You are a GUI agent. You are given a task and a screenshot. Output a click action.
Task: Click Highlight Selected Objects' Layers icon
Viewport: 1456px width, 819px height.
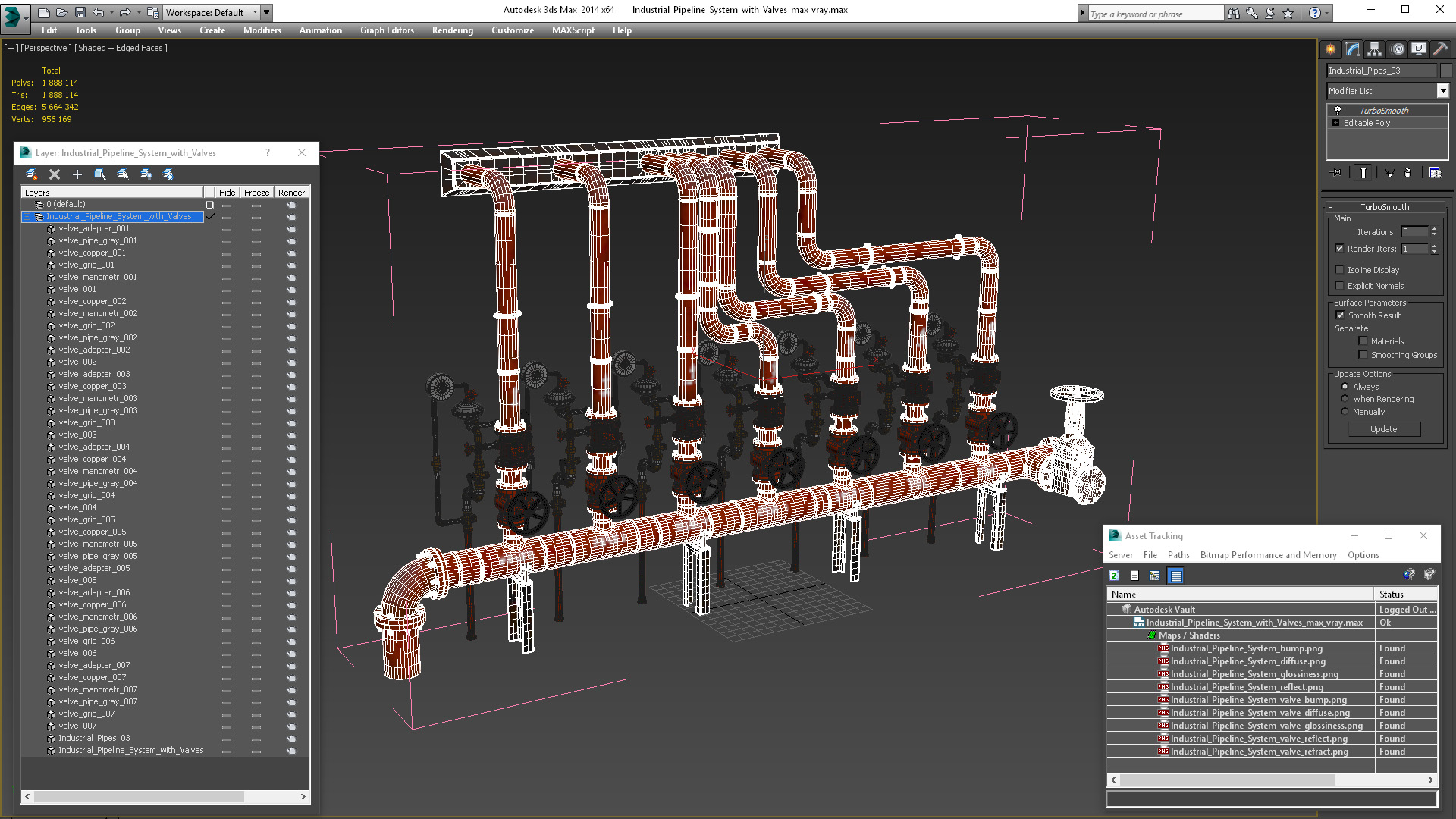[x=123, y=174]
